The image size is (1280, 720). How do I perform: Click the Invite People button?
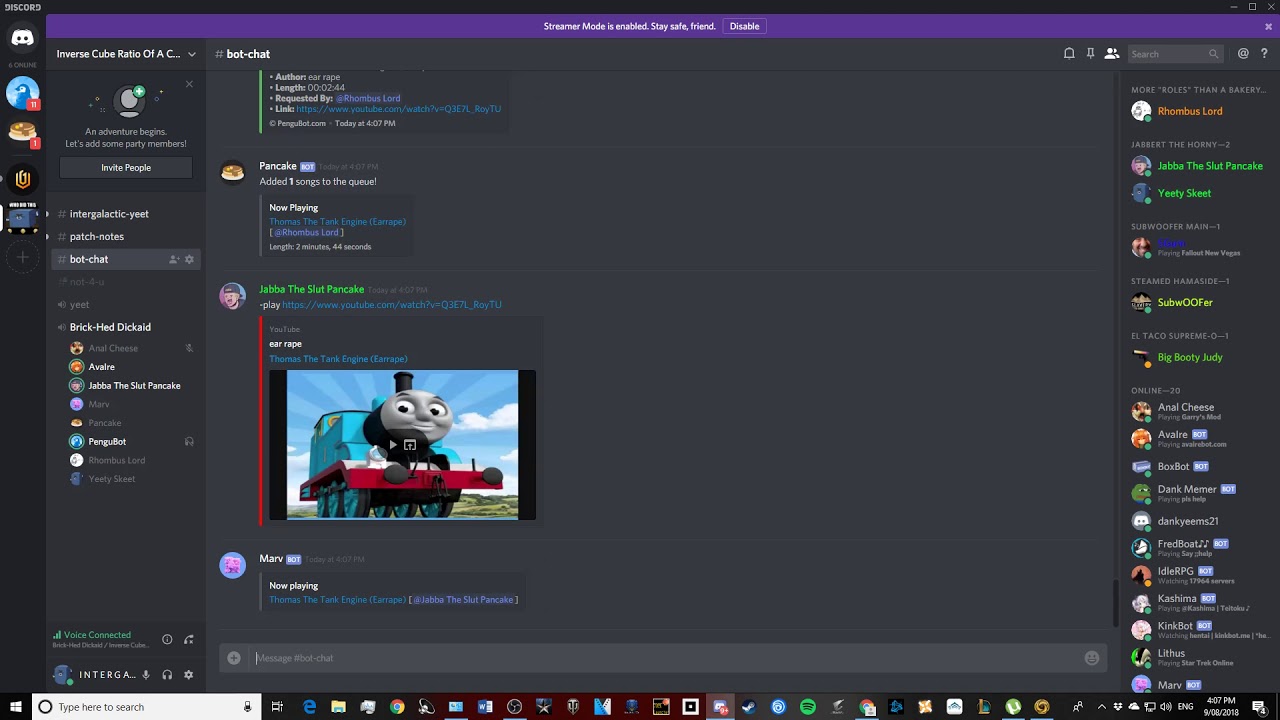coord(126,168)
